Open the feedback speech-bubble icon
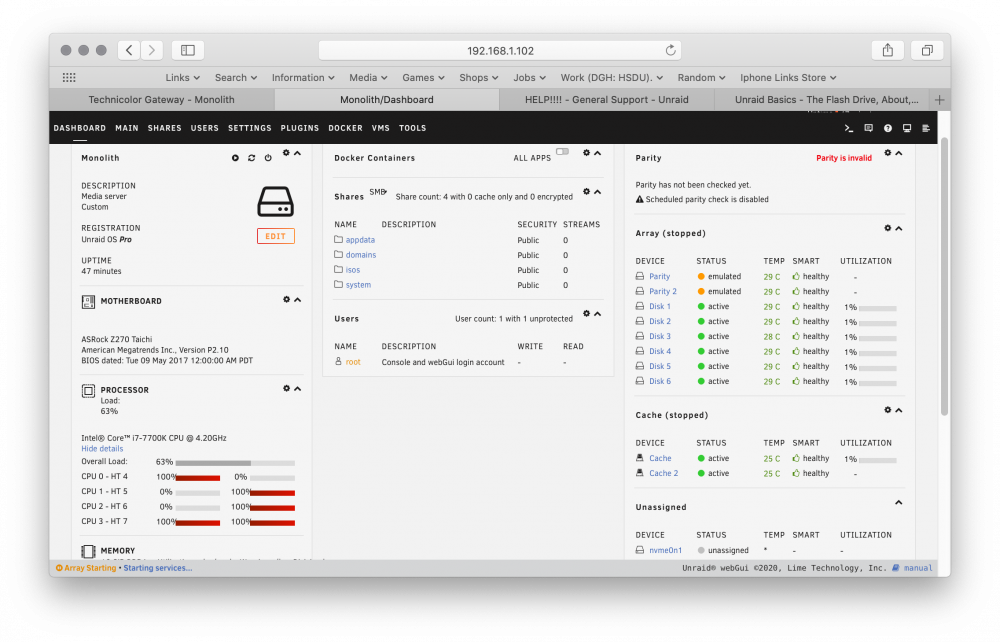1000x642 pixels. coord(868,128)
